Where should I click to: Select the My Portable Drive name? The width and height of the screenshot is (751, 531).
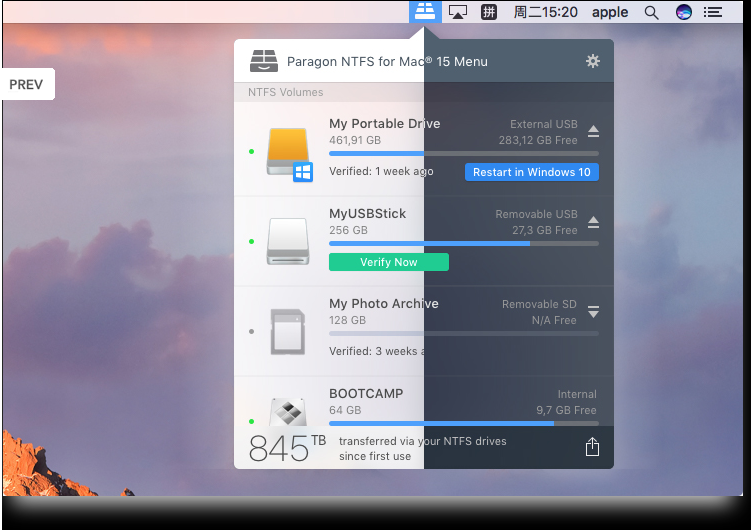385,124
